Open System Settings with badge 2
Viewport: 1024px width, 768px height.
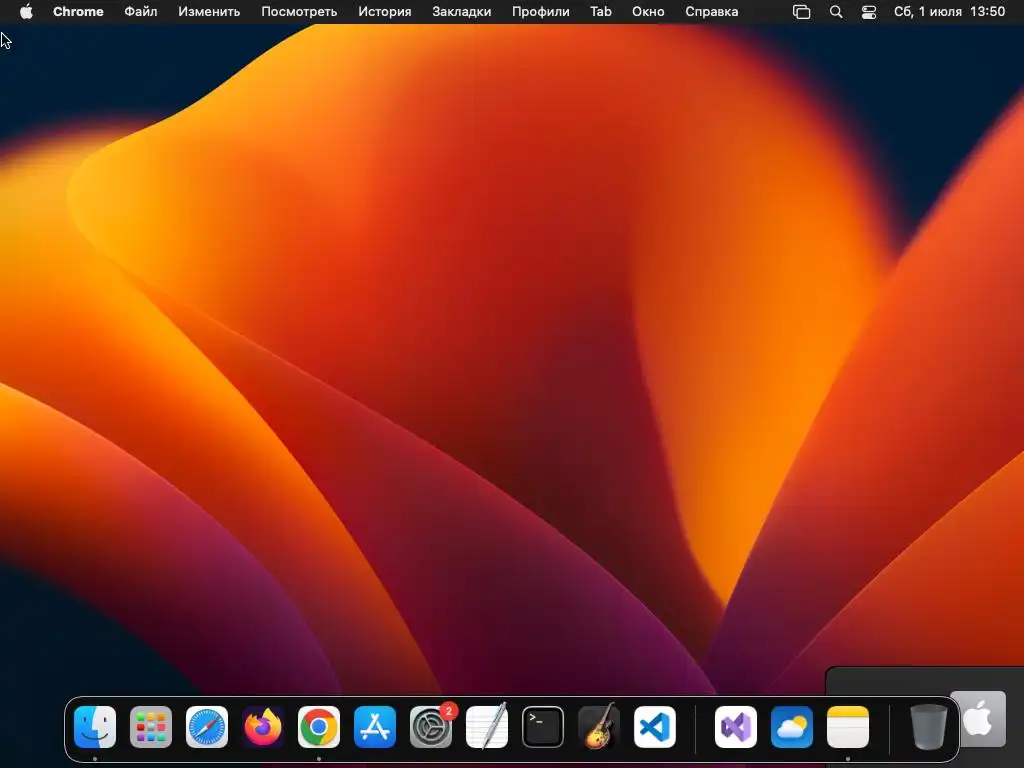[431, 726]
